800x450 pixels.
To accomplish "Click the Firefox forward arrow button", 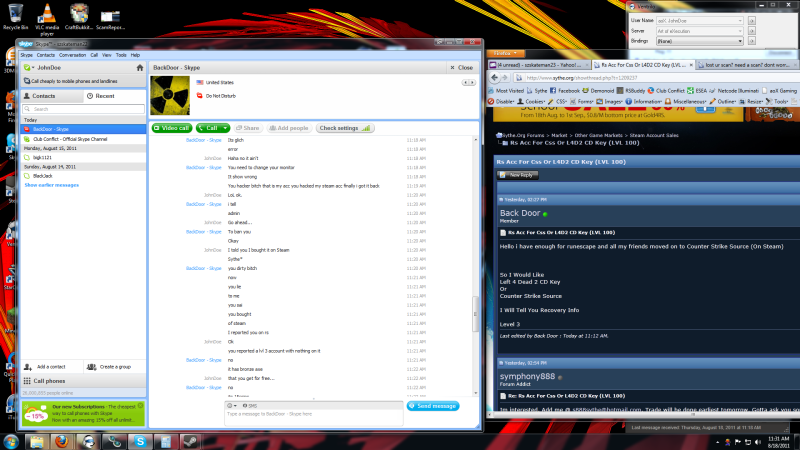I will pyautogui.click(x=505, y=78).
